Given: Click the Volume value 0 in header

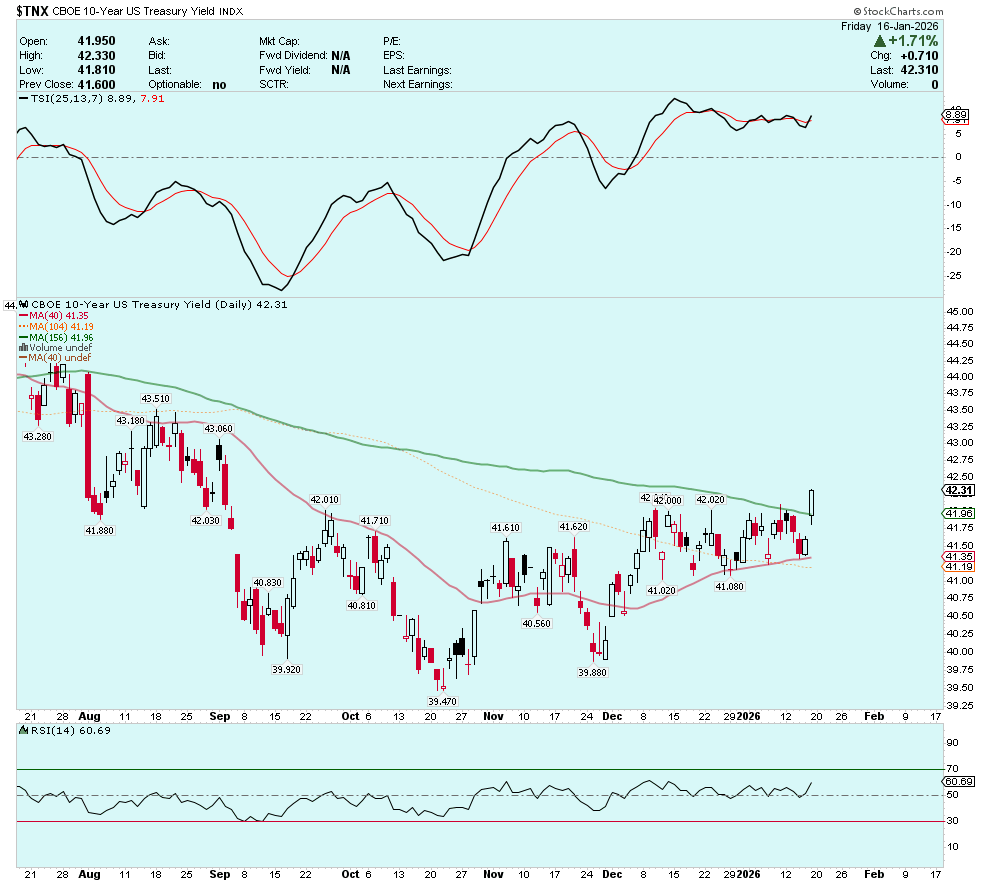Looking at the screenshot, I should (934, 85).
